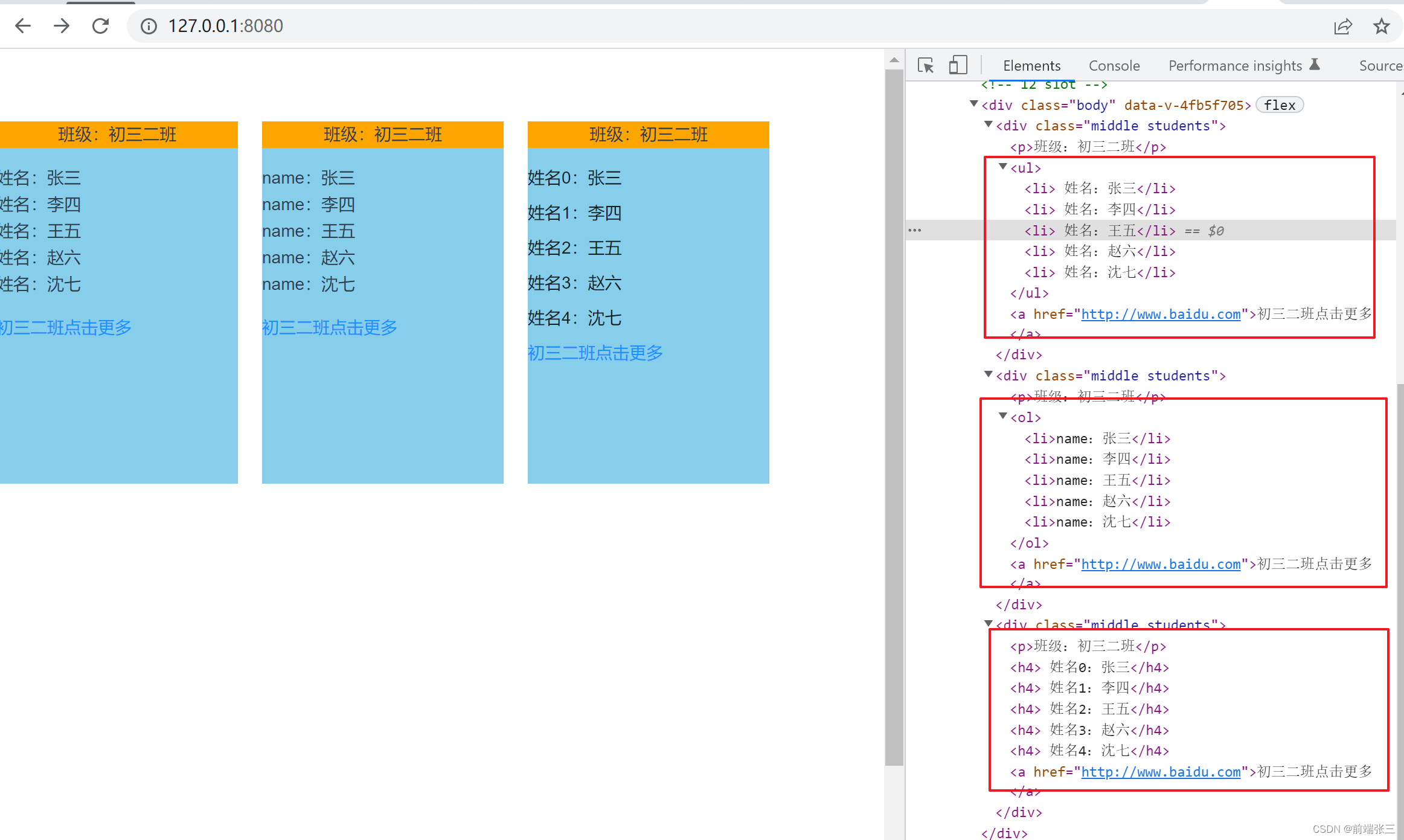Click the browser forward arrow

tap(62, 26)
